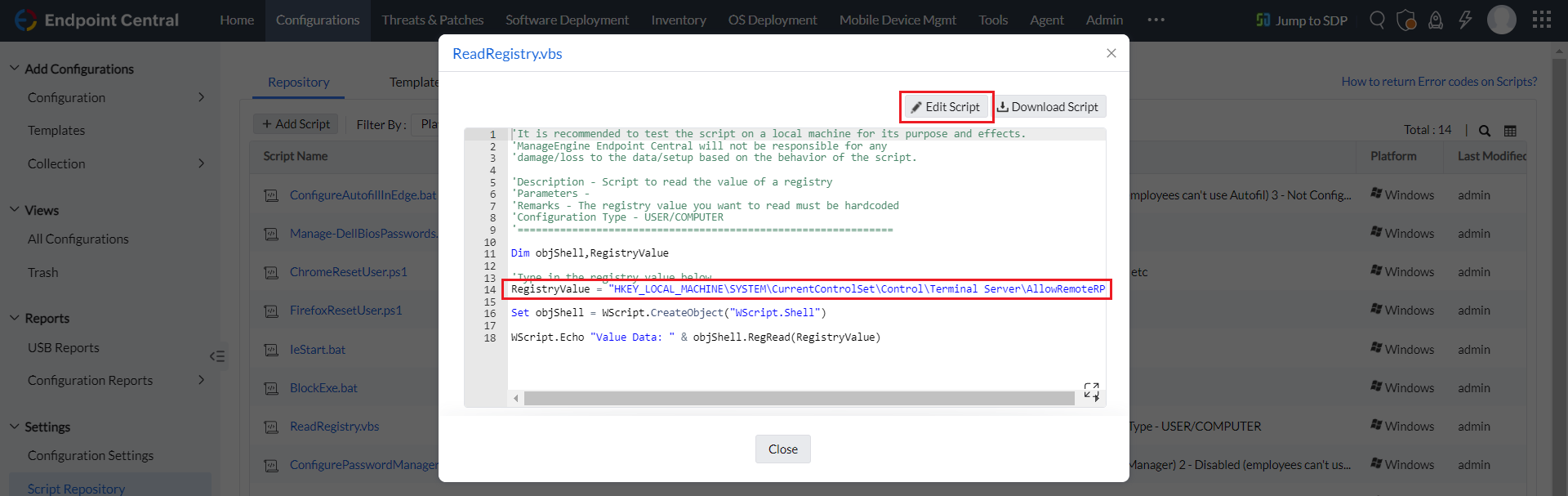Open Mobile Device Mgmt menu
The width and height of the screenshot is (1568, 496).
coord(898,20)
